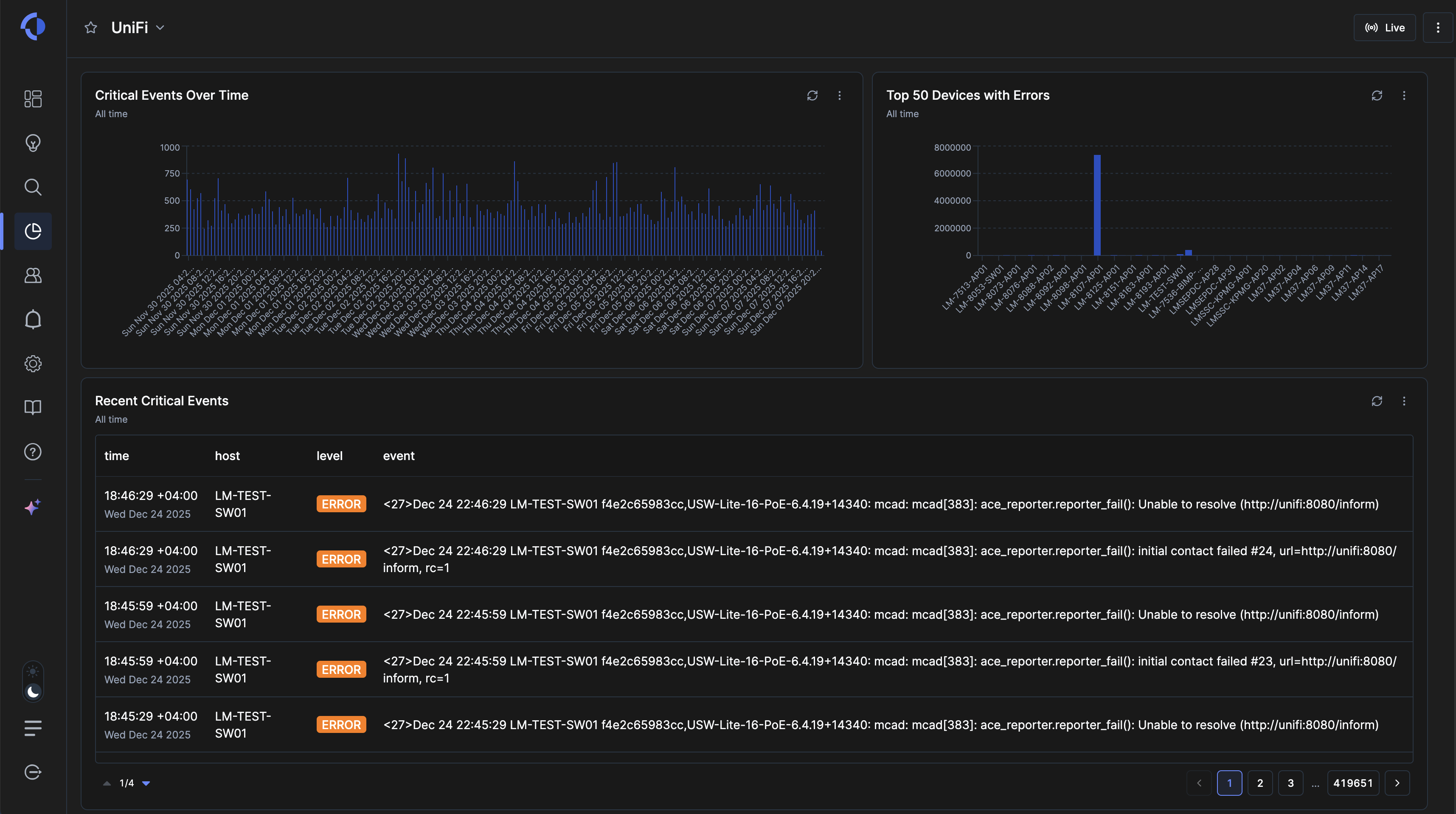1456x814 pixels.
Task: Open the sparkle AI assistant icon
Action: (x=33, y=506)
